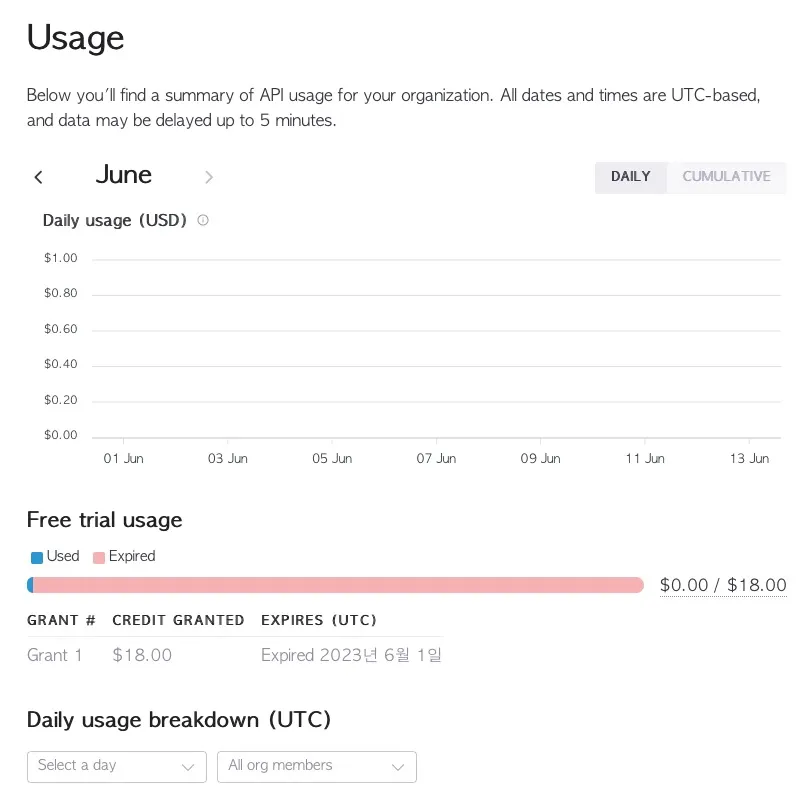This screenshot has height=802, width=804.
Task: Click the 07 Jun chart axis label
Action: point(436,458)
